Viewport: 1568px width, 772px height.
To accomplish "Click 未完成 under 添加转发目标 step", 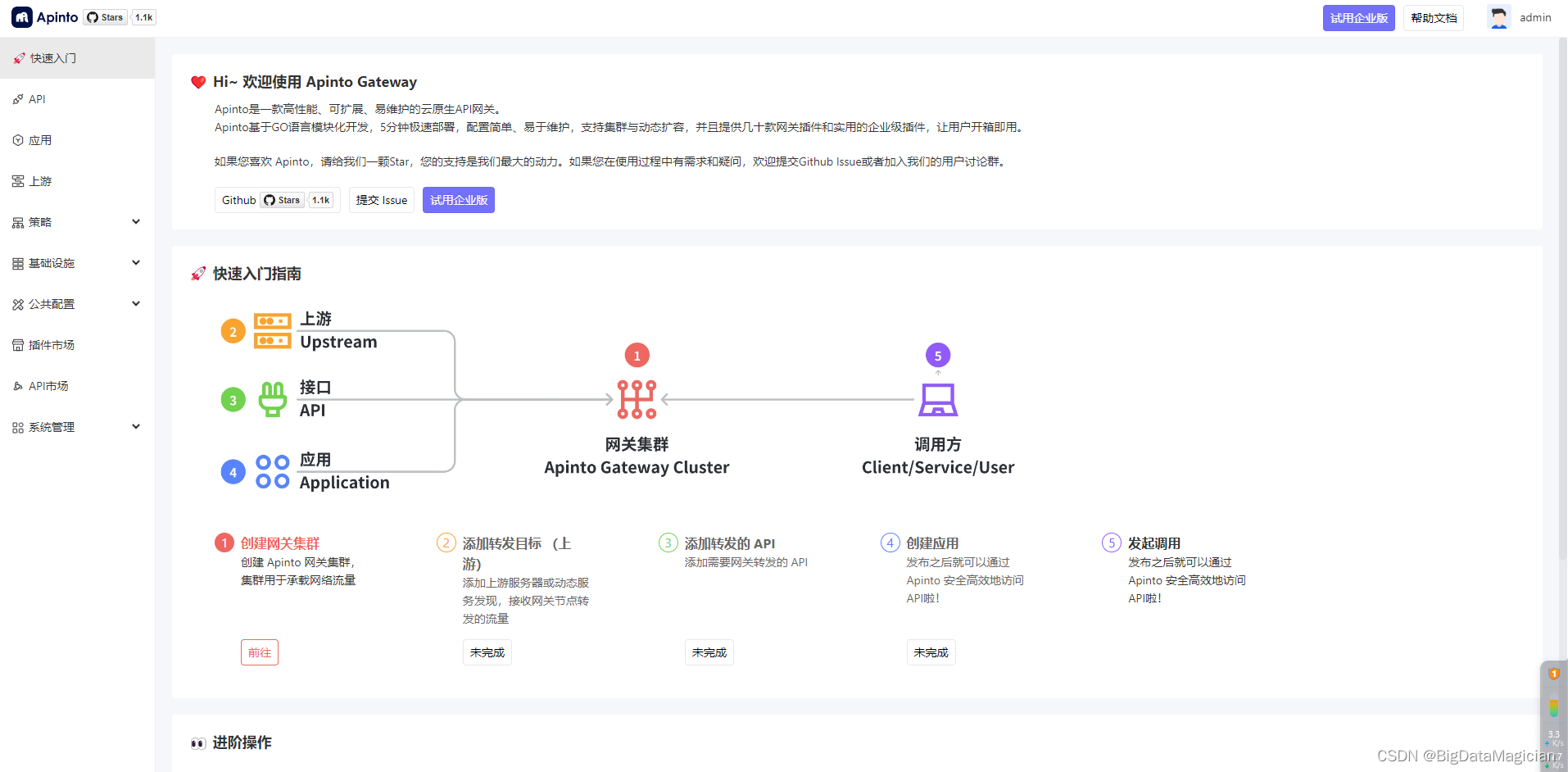I will pos(487,652).
